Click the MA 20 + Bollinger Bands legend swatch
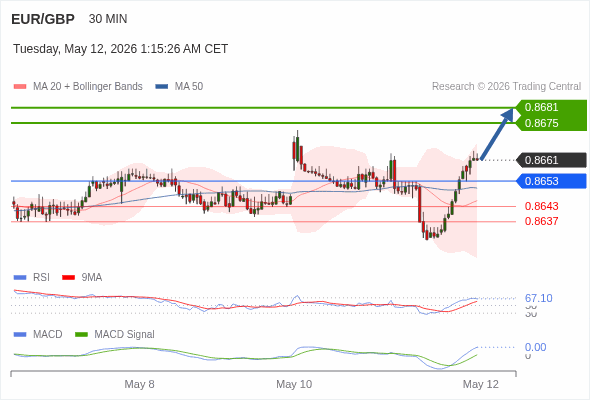The image size is (590, 400). [x=20, y=87]
